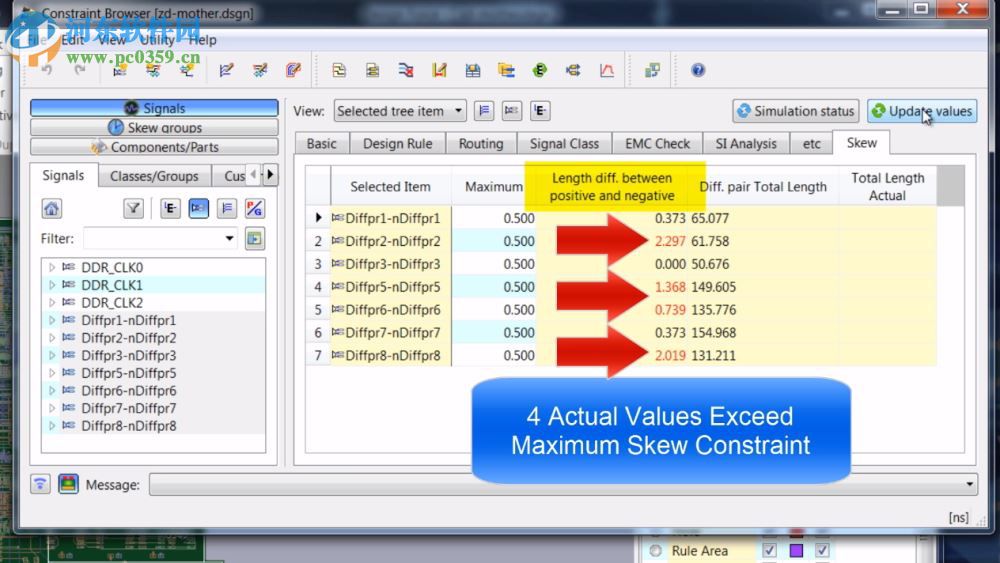The width and height of the screenshot is (1000, 563).
Task: Click the E- icon above the signal tree
Action: tap(170, 208)
